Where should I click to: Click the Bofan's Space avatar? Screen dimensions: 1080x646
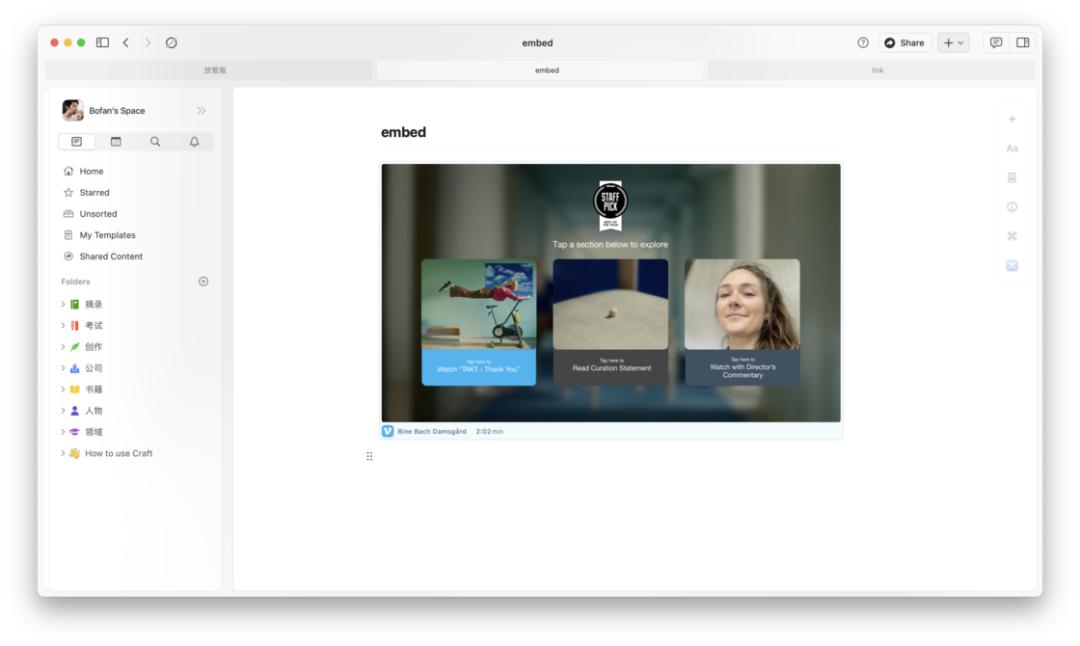73,110
